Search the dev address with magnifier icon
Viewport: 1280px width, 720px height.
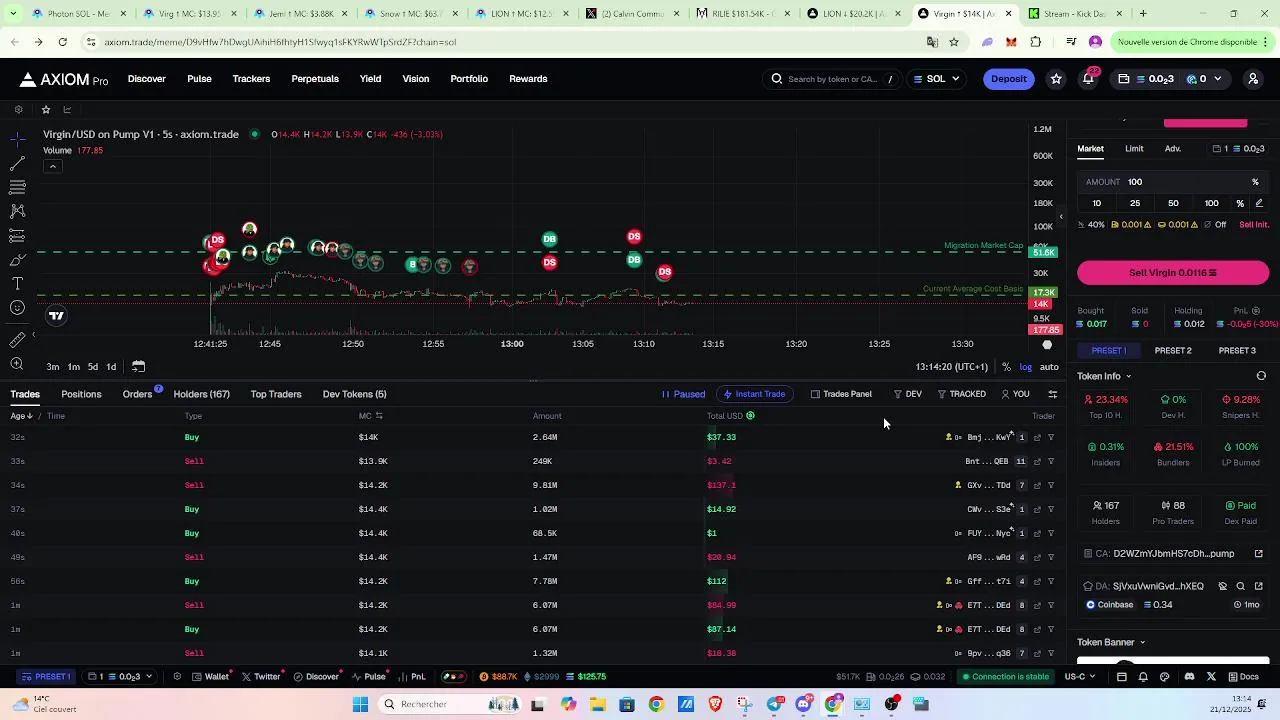click(1241, 587)
